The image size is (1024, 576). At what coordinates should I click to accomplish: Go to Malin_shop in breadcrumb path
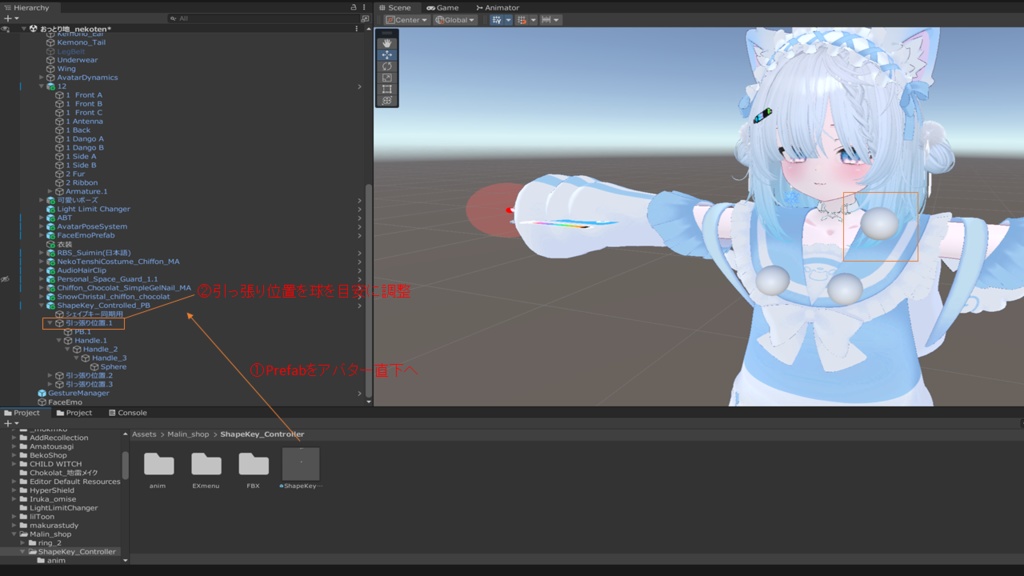click(x=188, y=434)
